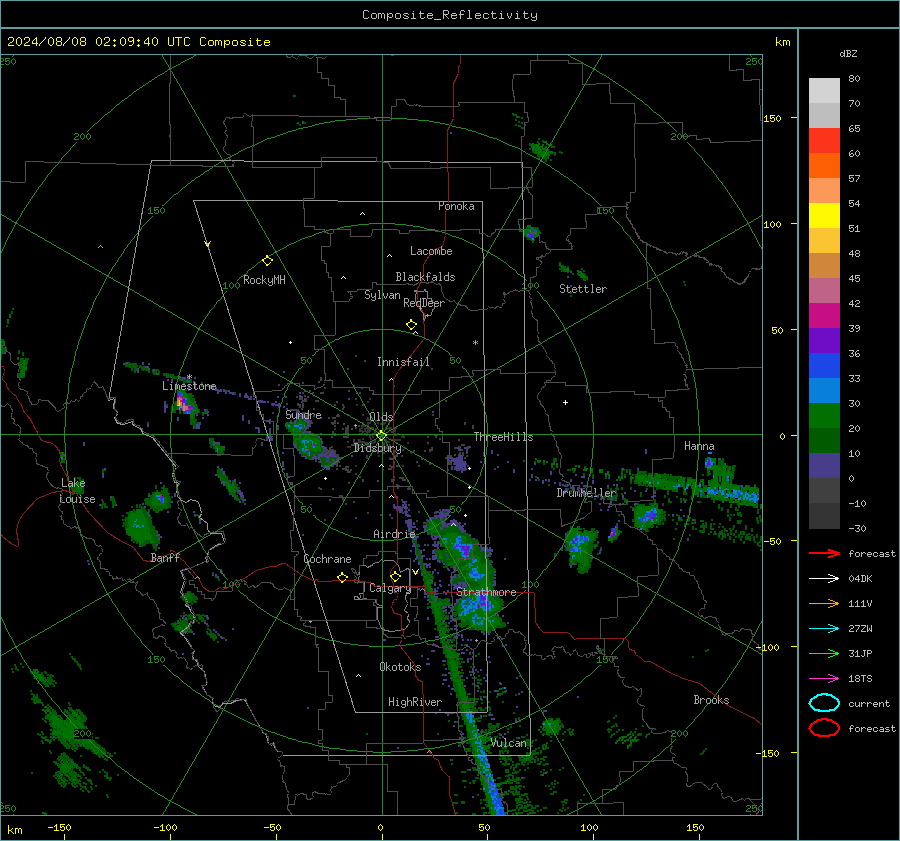
Task: Click yellow diamond marker below Cochrane
Action: [x=342, y=577]
